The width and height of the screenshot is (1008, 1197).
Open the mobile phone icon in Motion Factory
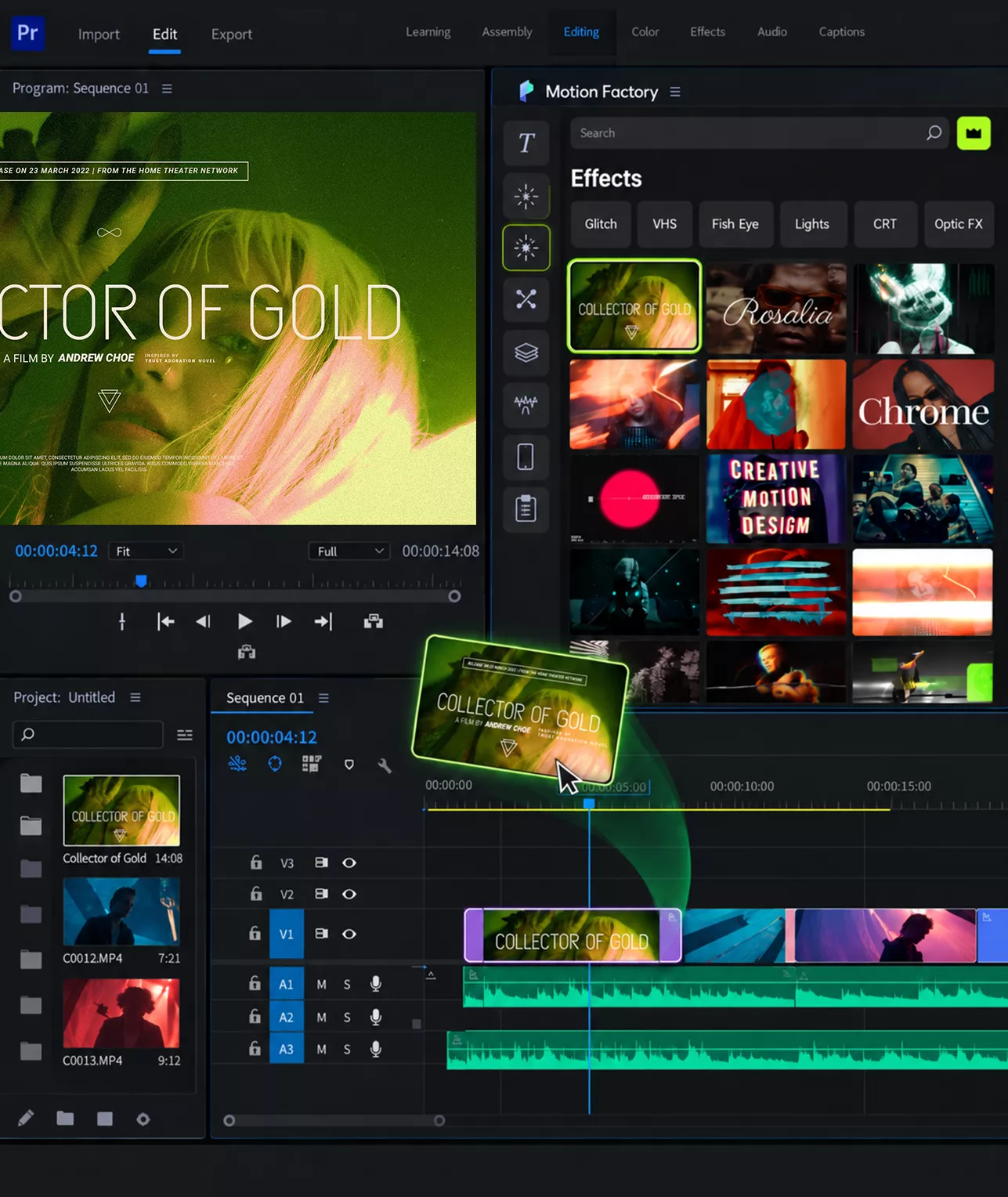(x=526, y=457)
